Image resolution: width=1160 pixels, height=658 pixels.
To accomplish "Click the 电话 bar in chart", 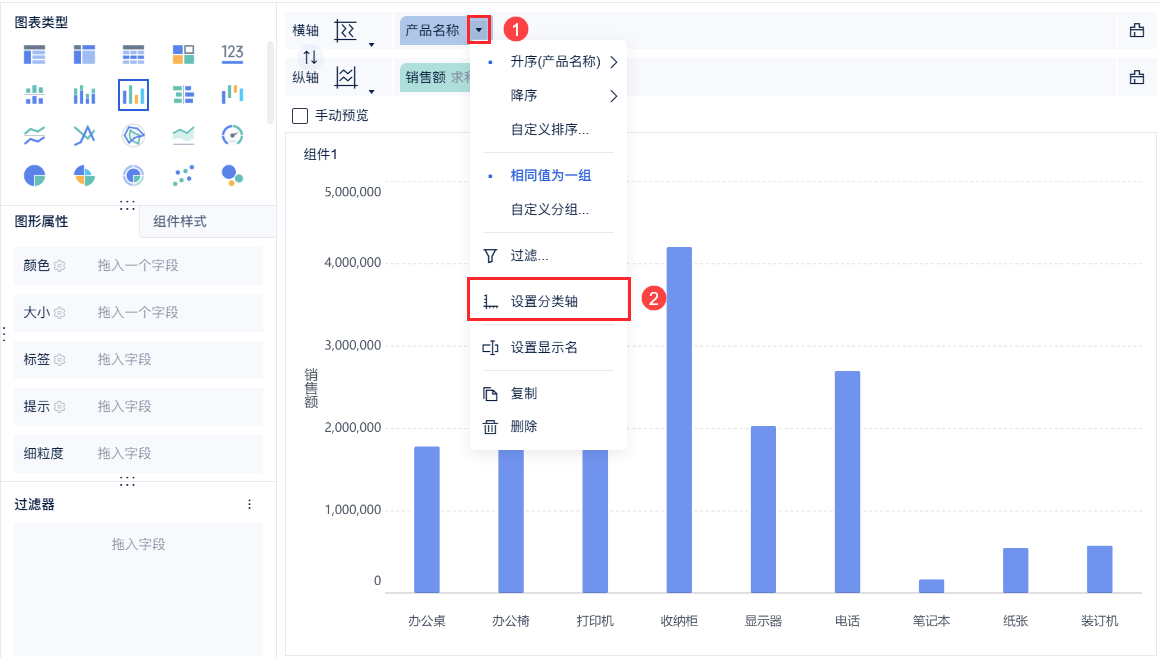I will point(847,482).
